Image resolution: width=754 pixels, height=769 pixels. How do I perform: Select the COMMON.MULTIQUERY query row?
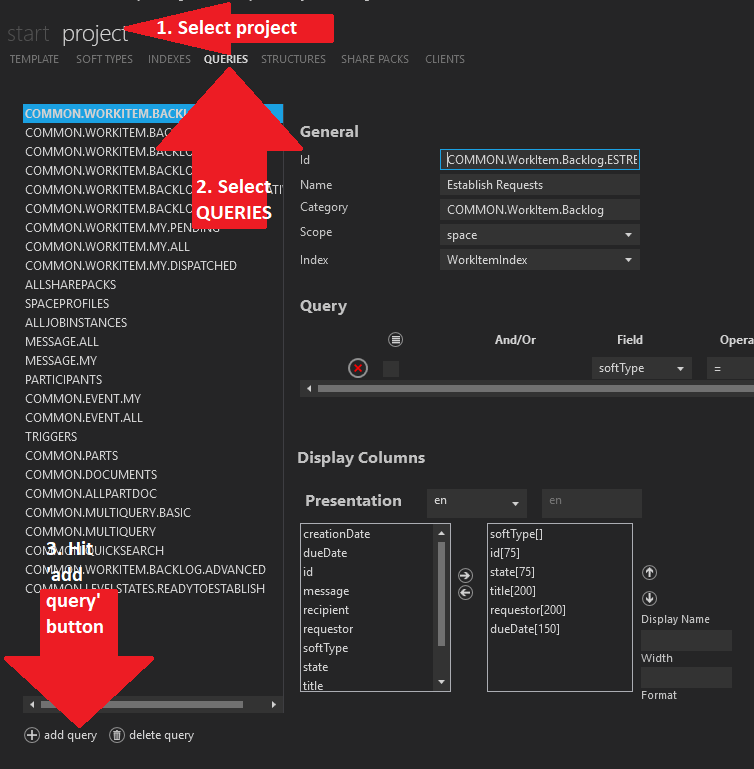tap(153, 532)
